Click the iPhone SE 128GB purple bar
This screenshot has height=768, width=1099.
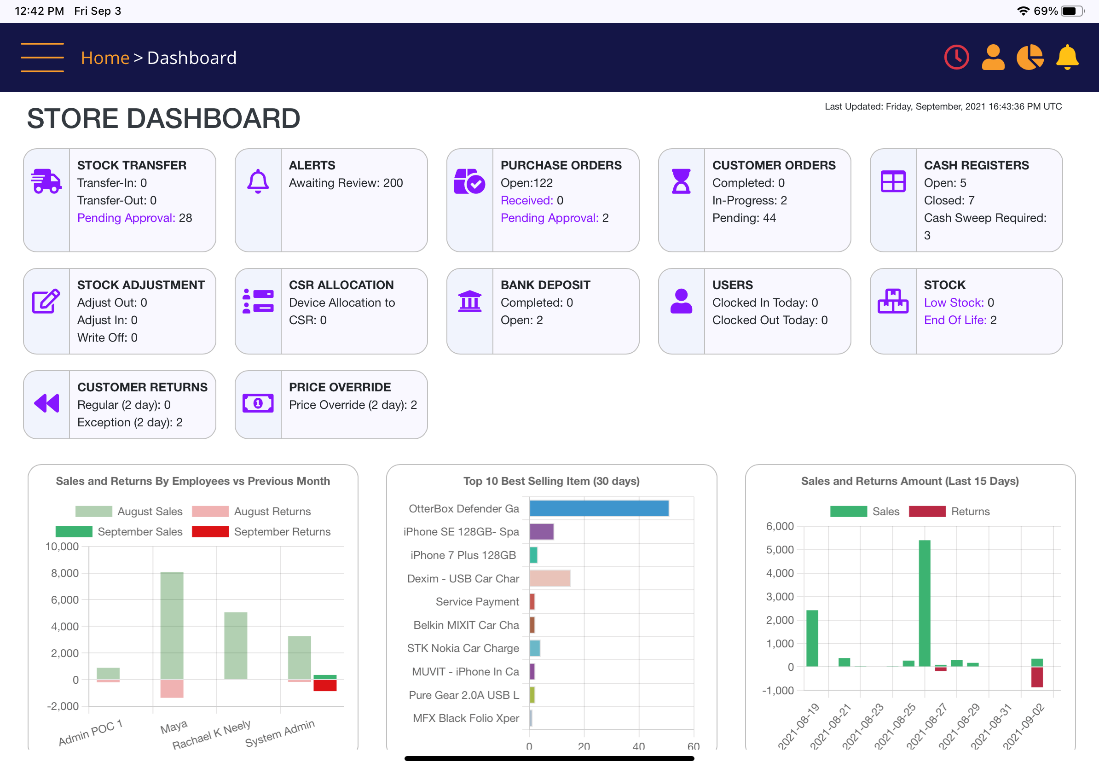pos(542,531)
